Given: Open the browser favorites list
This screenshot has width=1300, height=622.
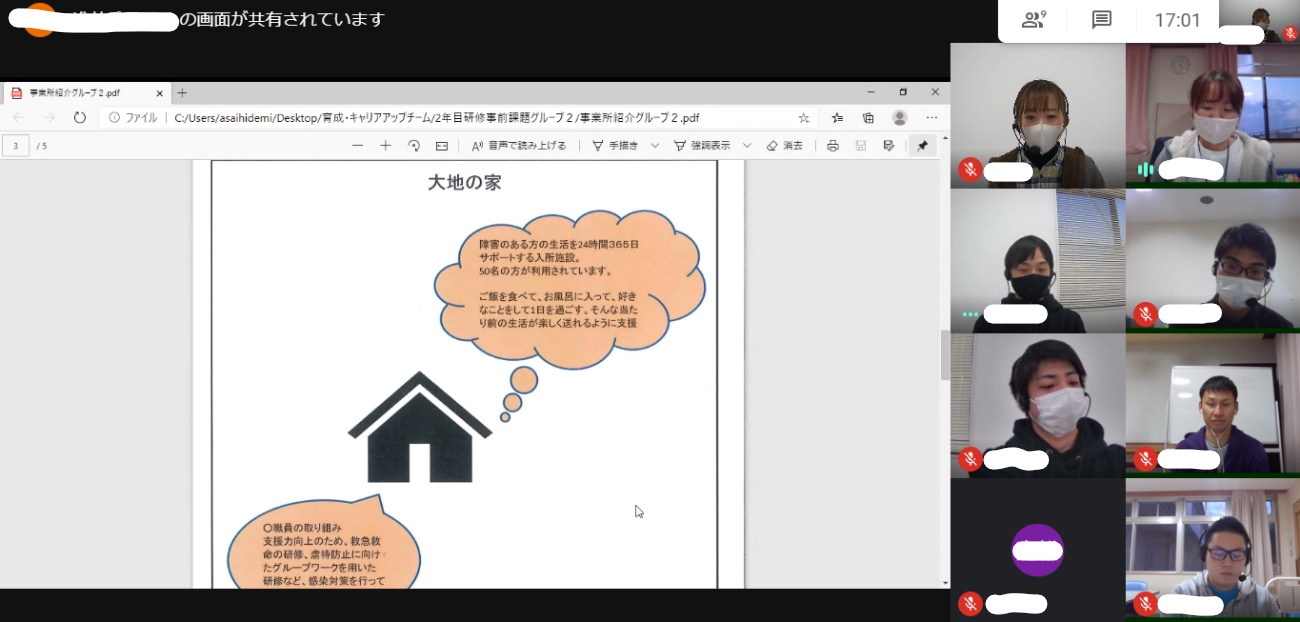Looking at the screenshot, I should click(x=838, y=118).
